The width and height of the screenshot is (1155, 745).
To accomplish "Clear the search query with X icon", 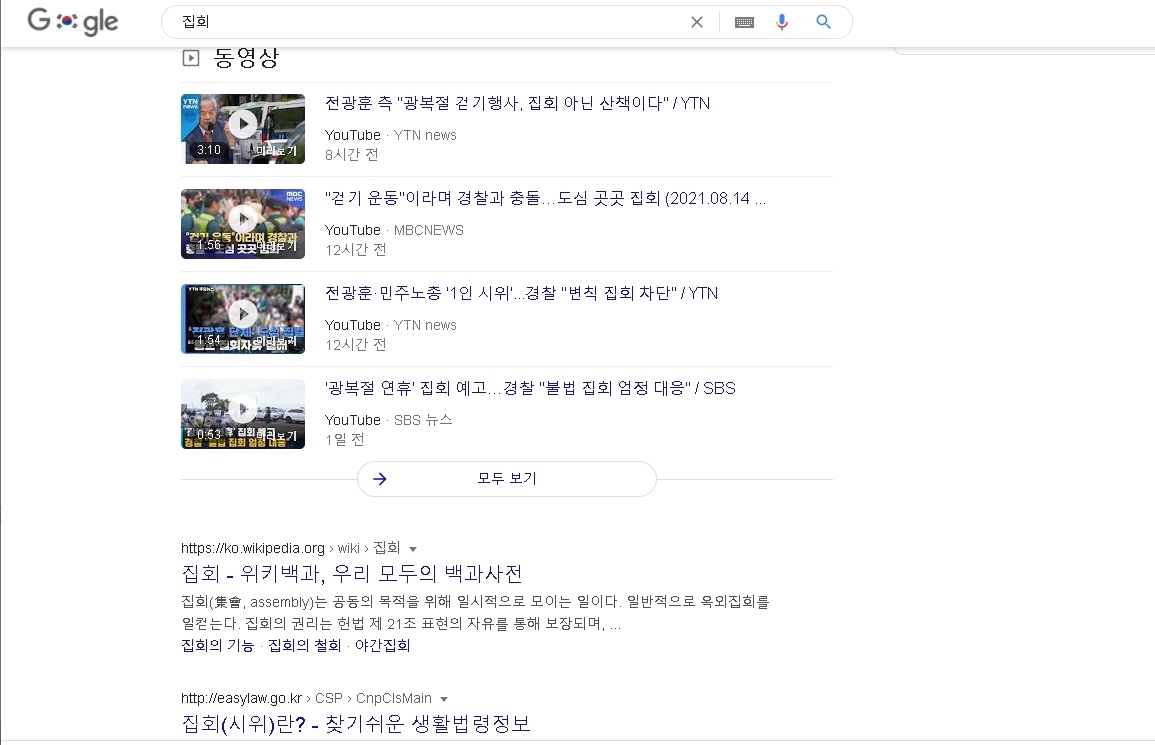I will click(697, 22).
